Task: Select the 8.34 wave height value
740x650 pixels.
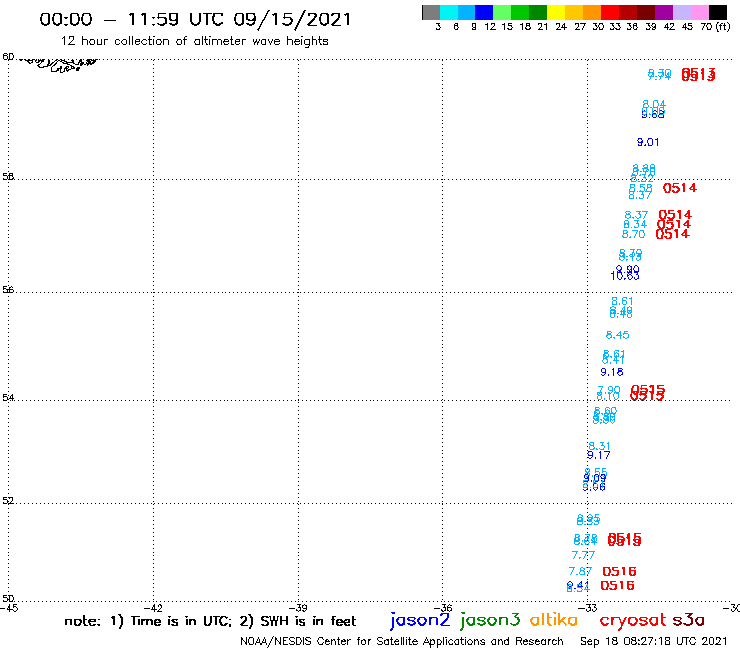Action: (x=635, y=225)
